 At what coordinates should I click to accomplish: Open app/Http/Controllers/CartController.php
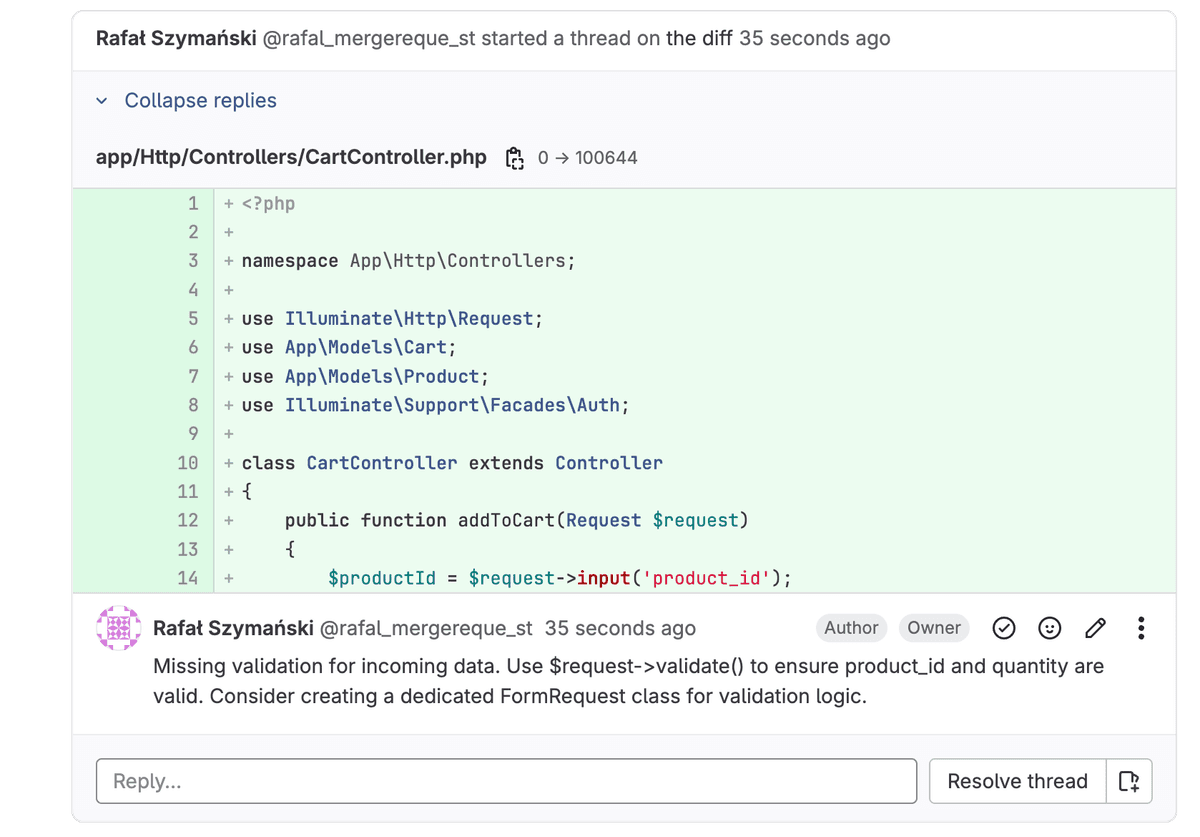point(290,157)
